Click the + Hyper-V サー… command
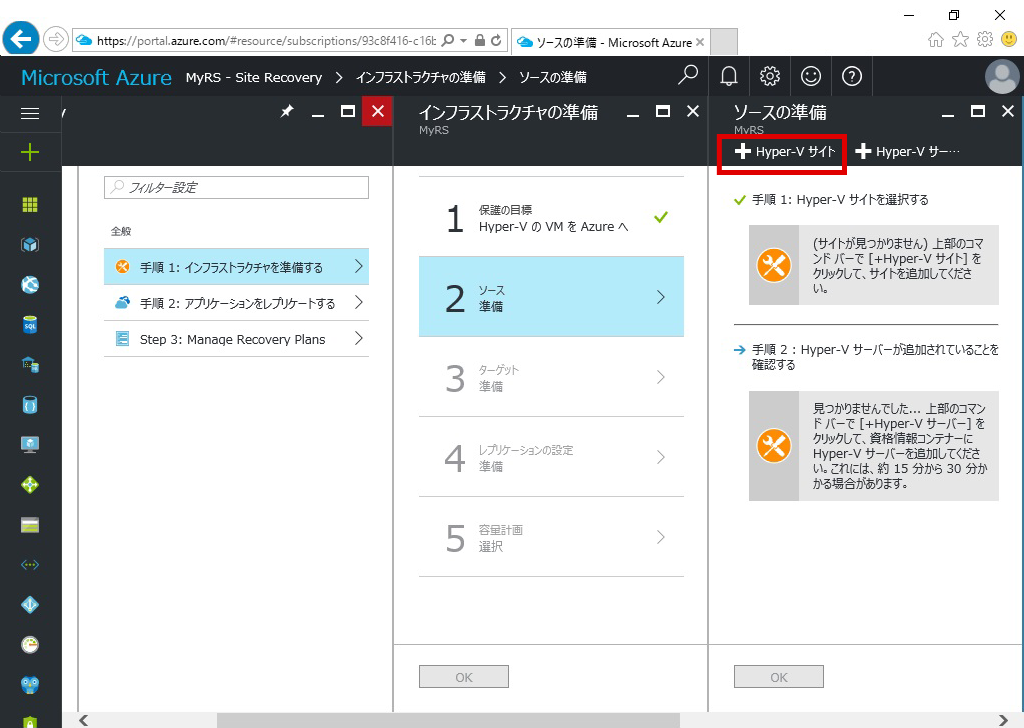Viewport: 1024px width, 728px height. pyautogui.click(x=907, y=151)
